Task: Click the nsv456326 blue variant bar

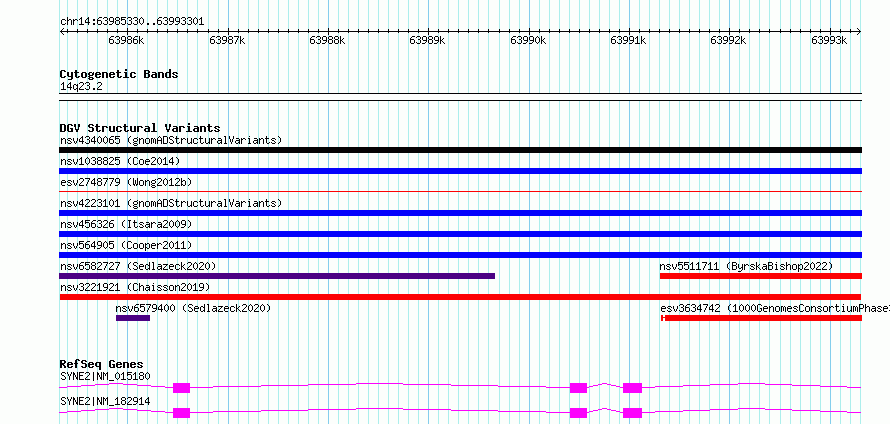Action: tap(460, 234)
